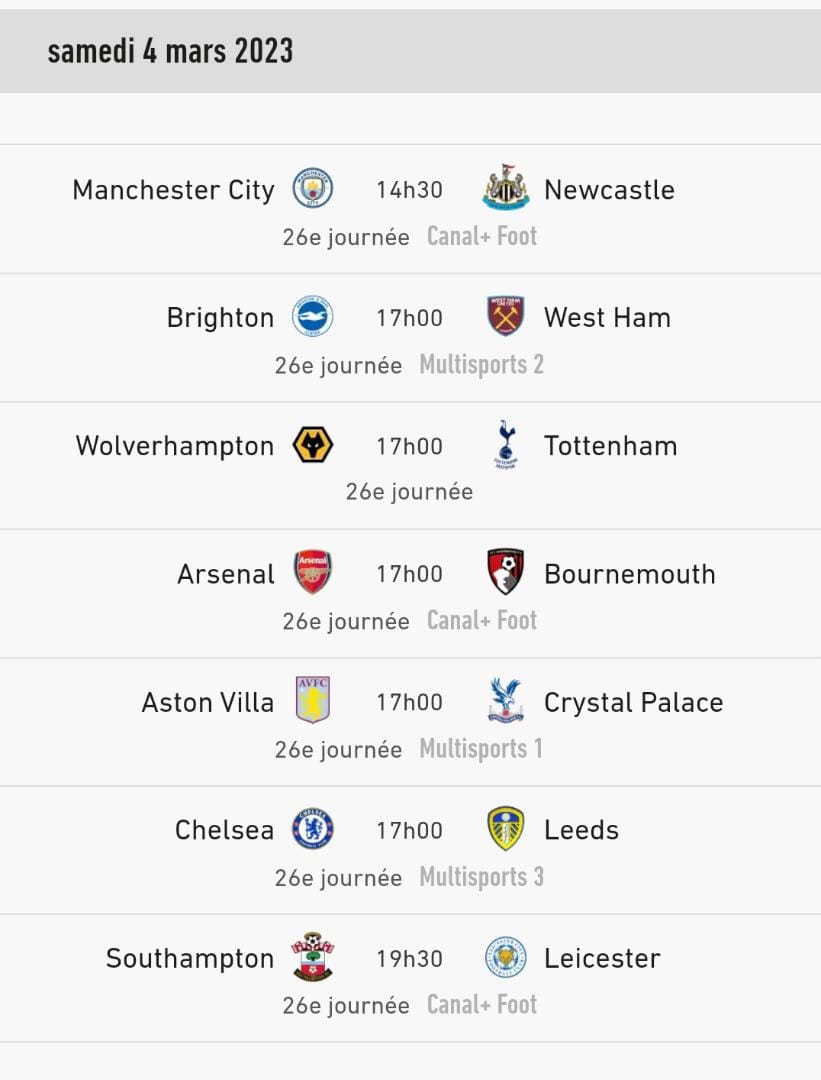
Task: Click the Arsenal cannon crest
Action: click(x=313, y=573)
